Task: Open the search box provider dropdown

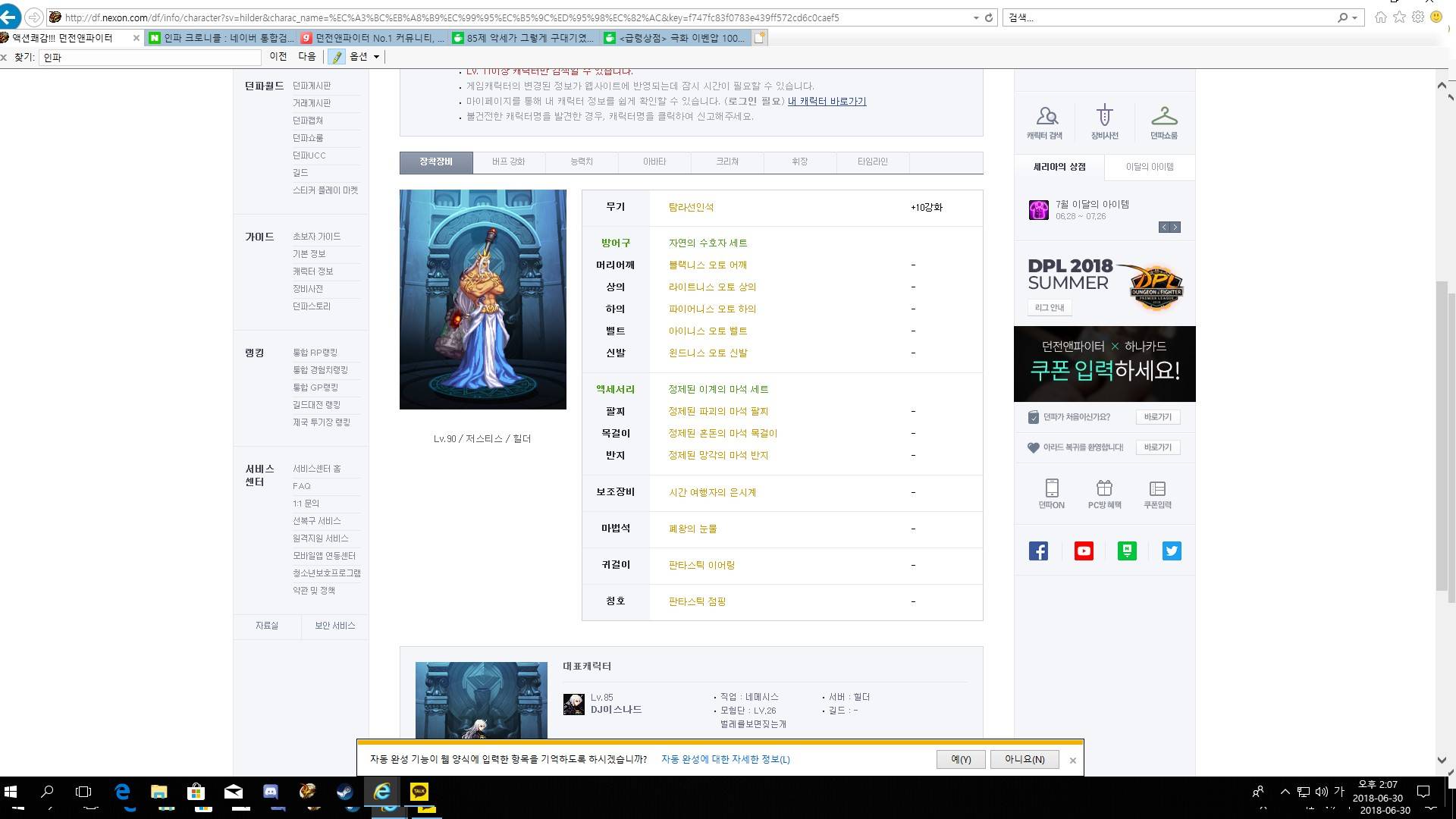Action: click(1355, 17)
